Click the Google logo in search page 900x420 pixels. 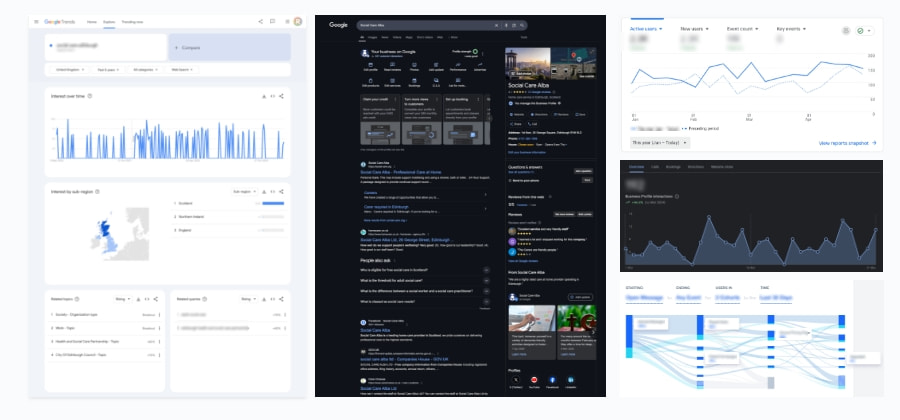tap(339, 25)
